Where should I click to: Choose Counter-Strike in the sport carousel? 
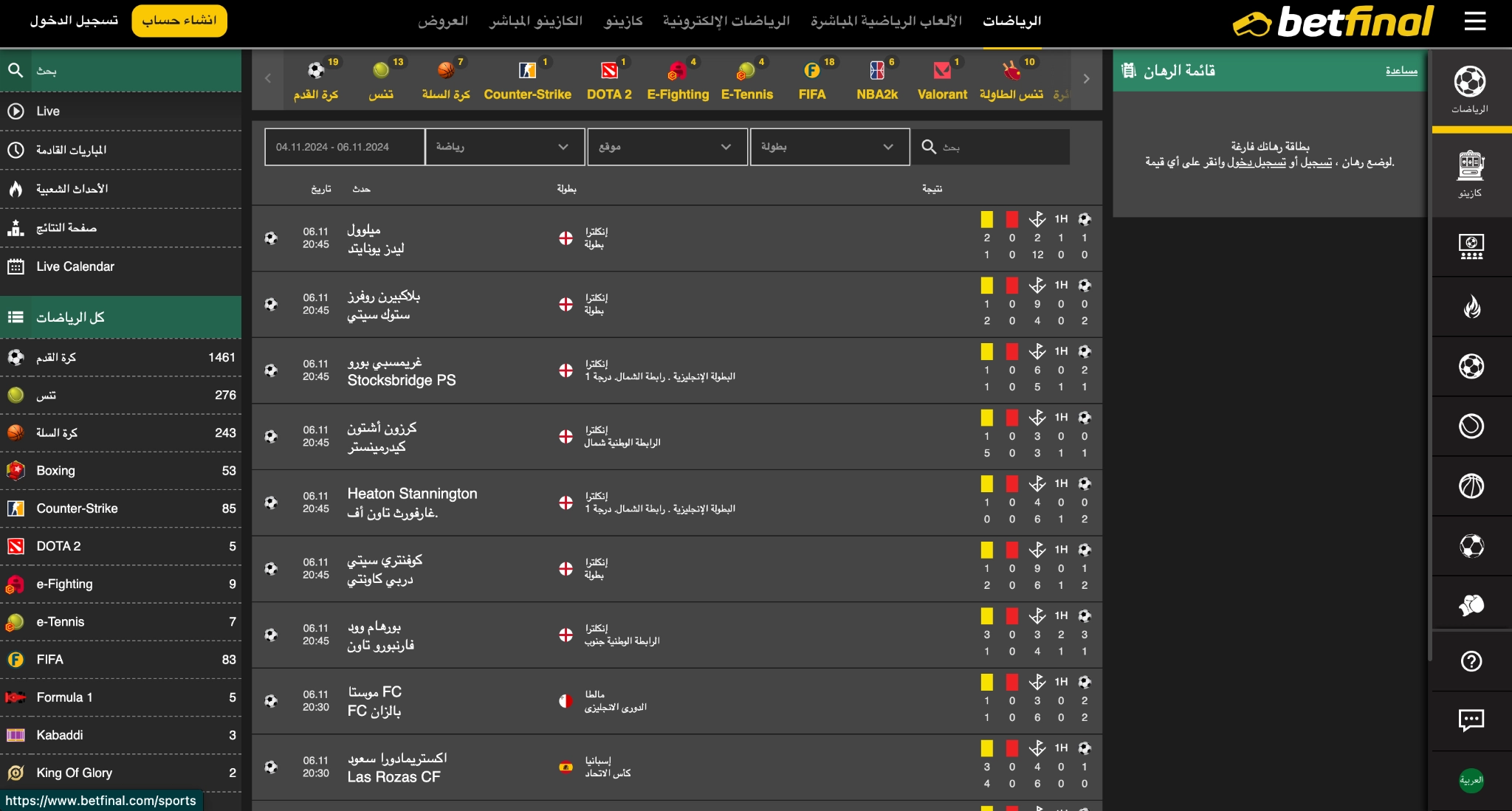pos(527,80)
